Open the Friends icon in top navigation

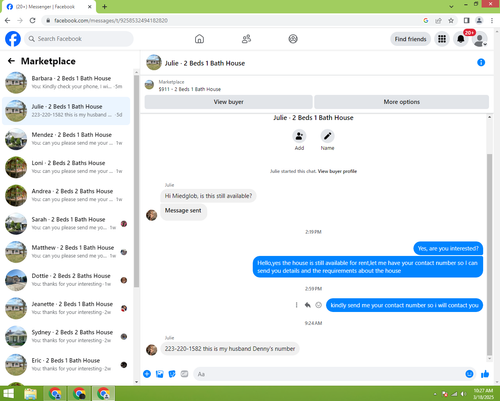pyautogui.click(x=246, y=39)
